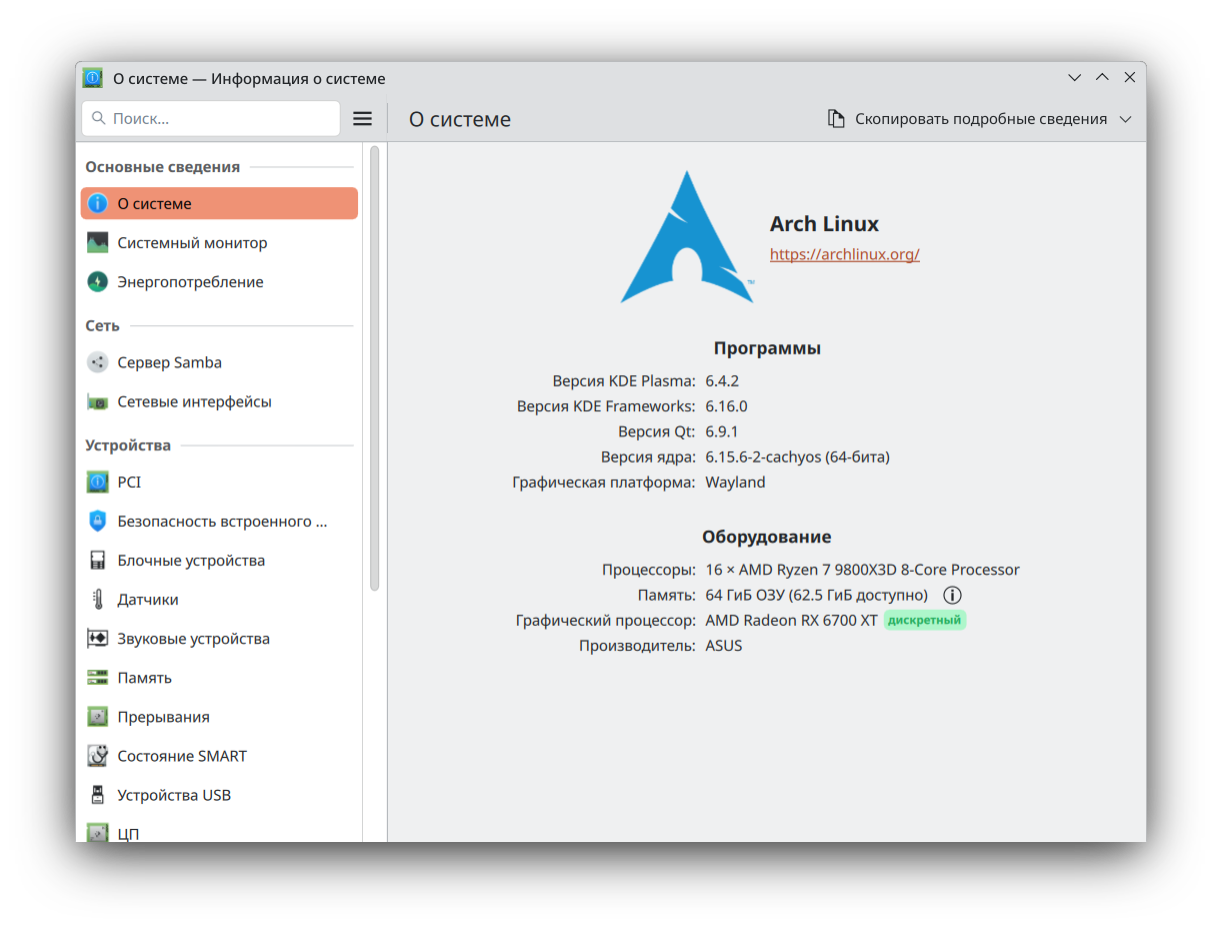Click the Сеть sidebar section header
This screenshot has width=1222, height=930.
(102, 326)
